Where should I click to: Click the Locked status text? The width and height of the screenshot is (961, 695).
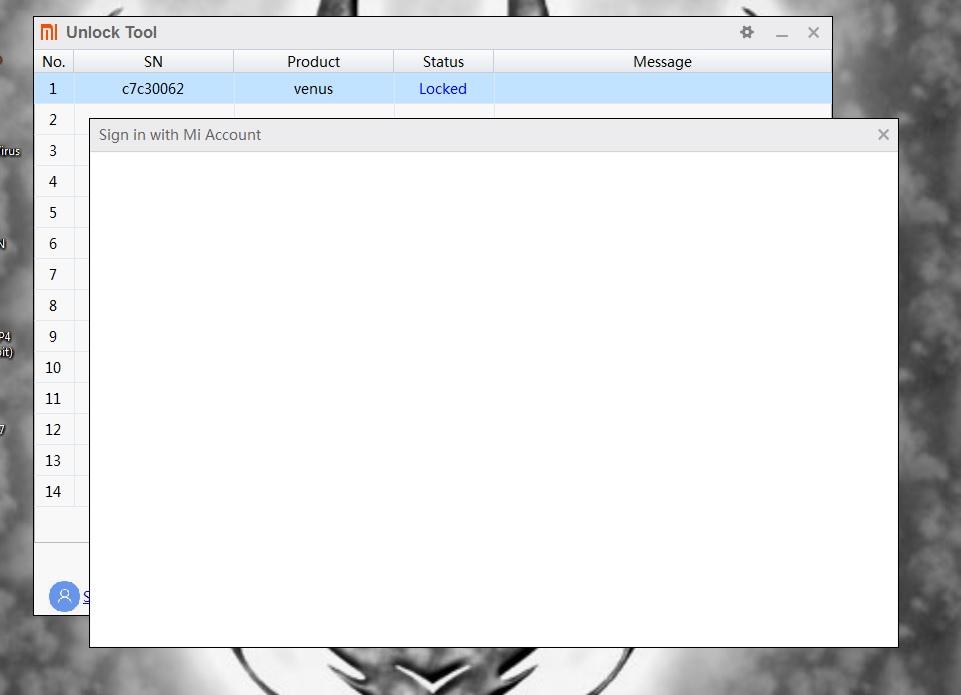(443, 89)
